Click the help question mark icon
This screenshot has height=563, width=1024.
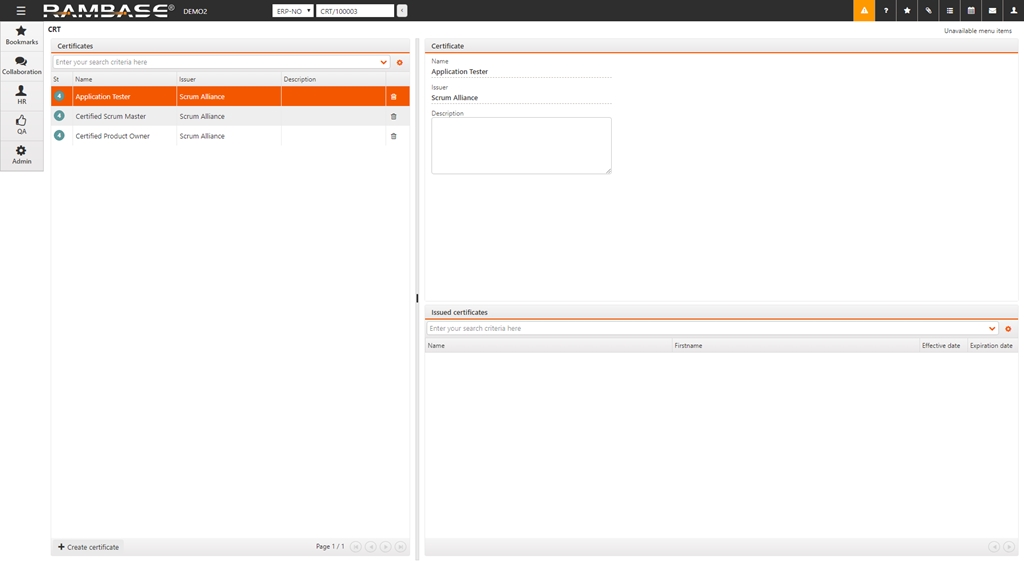click(x=886, y=11)
